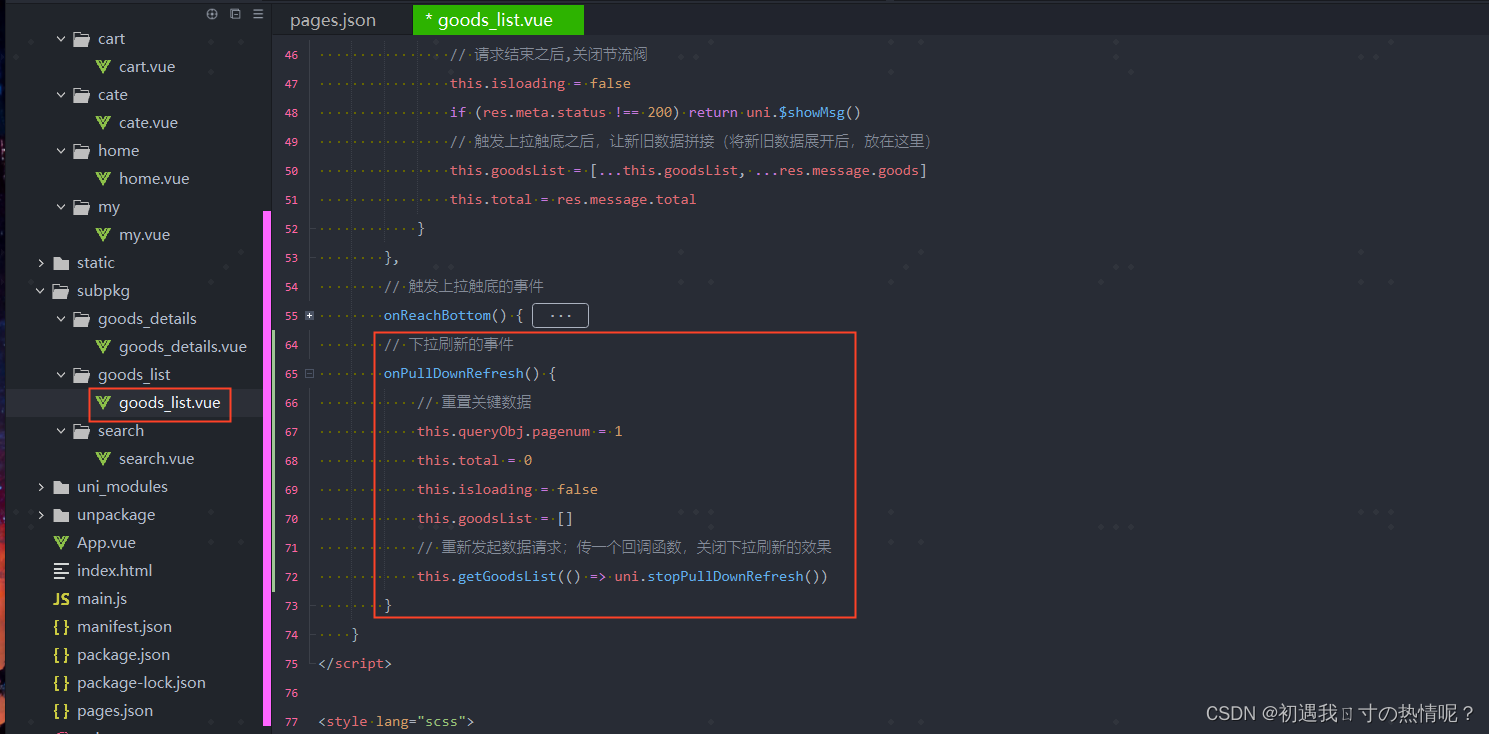Click the braces icon beside package.json
This screenshot has height=734, width=1489.
tap(61, 655)
